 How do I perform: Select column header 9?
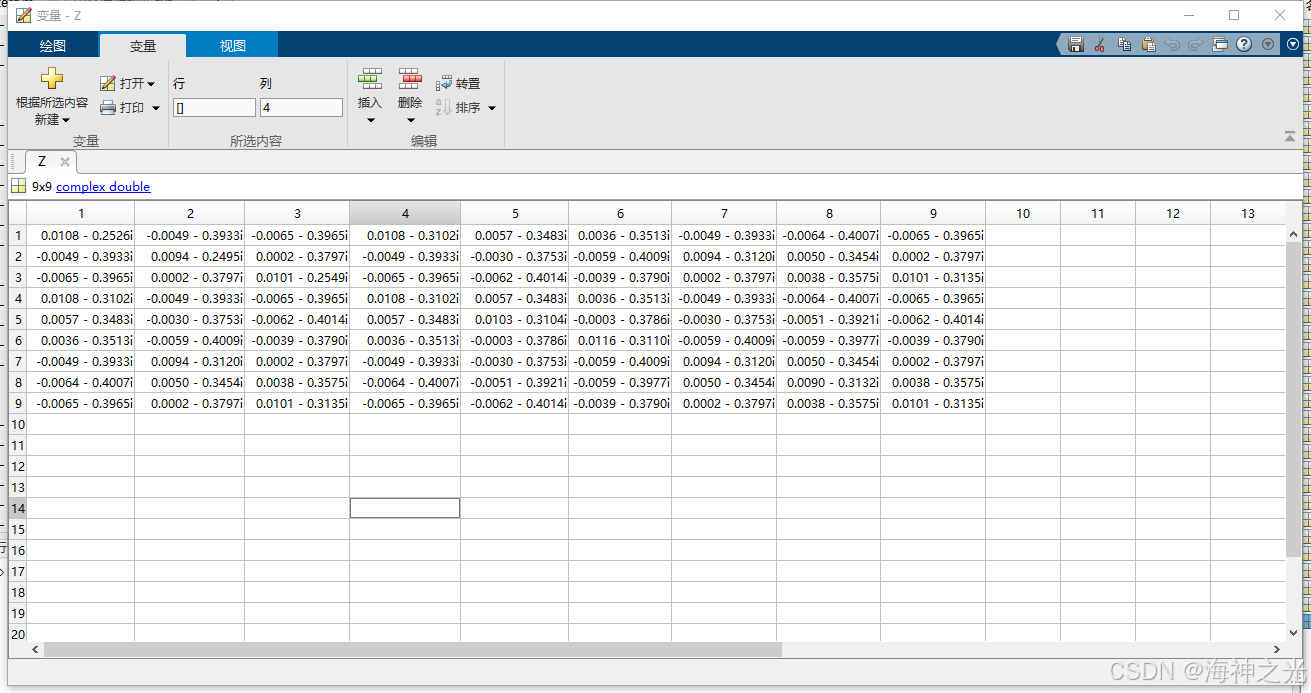(933, 213)
